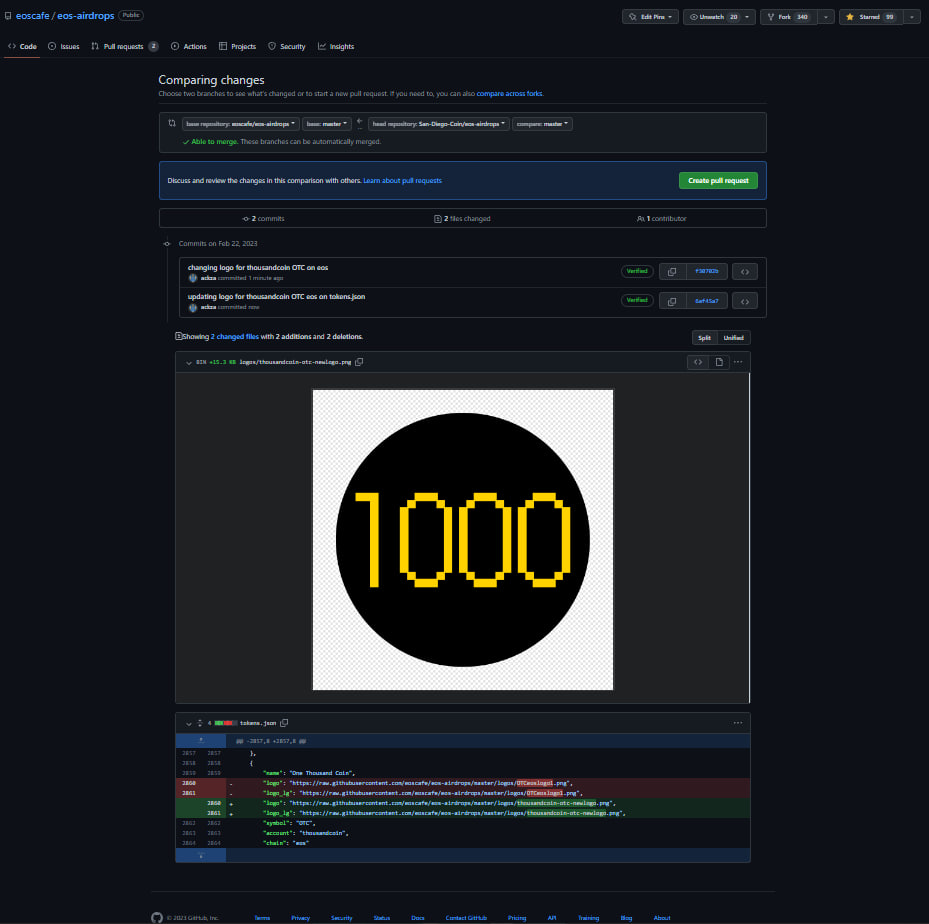This screenshot has height=924, width=929.
Task: Click the GitHub logo in the footer
Action: coord(157,917)
